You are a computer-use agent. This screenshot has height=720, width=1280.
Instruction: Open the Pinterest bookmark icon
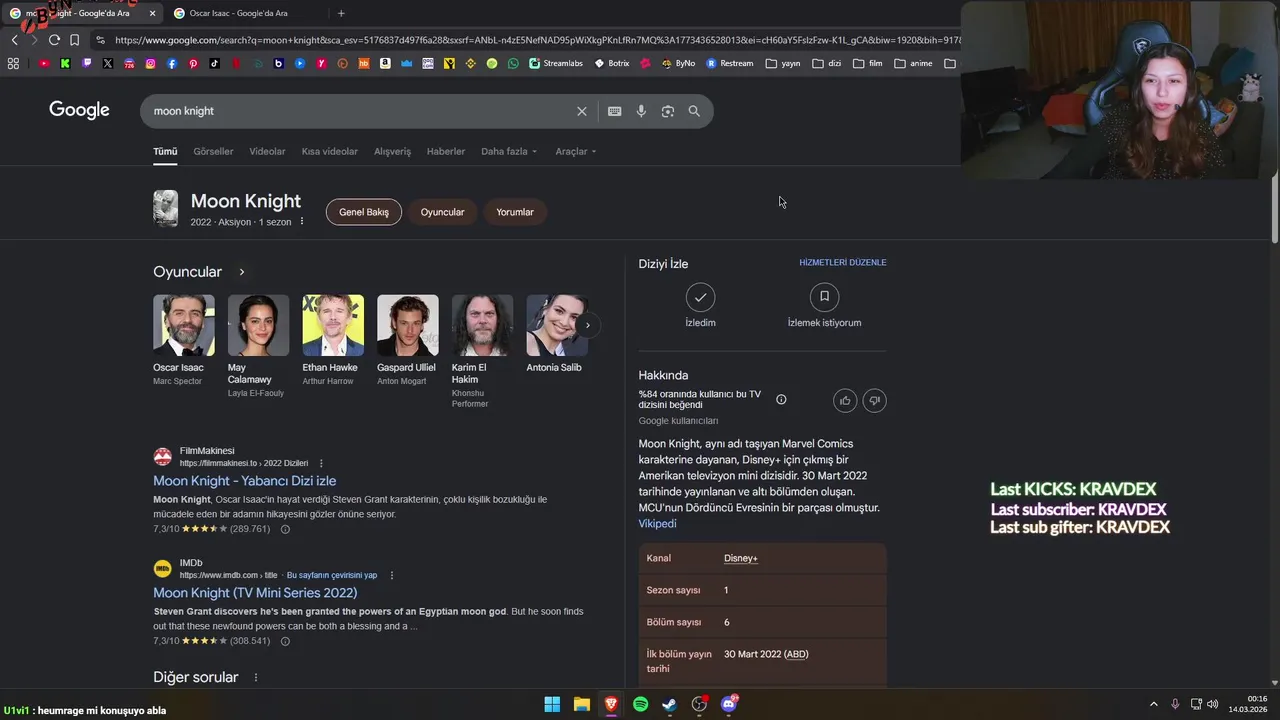click(193, 63)
